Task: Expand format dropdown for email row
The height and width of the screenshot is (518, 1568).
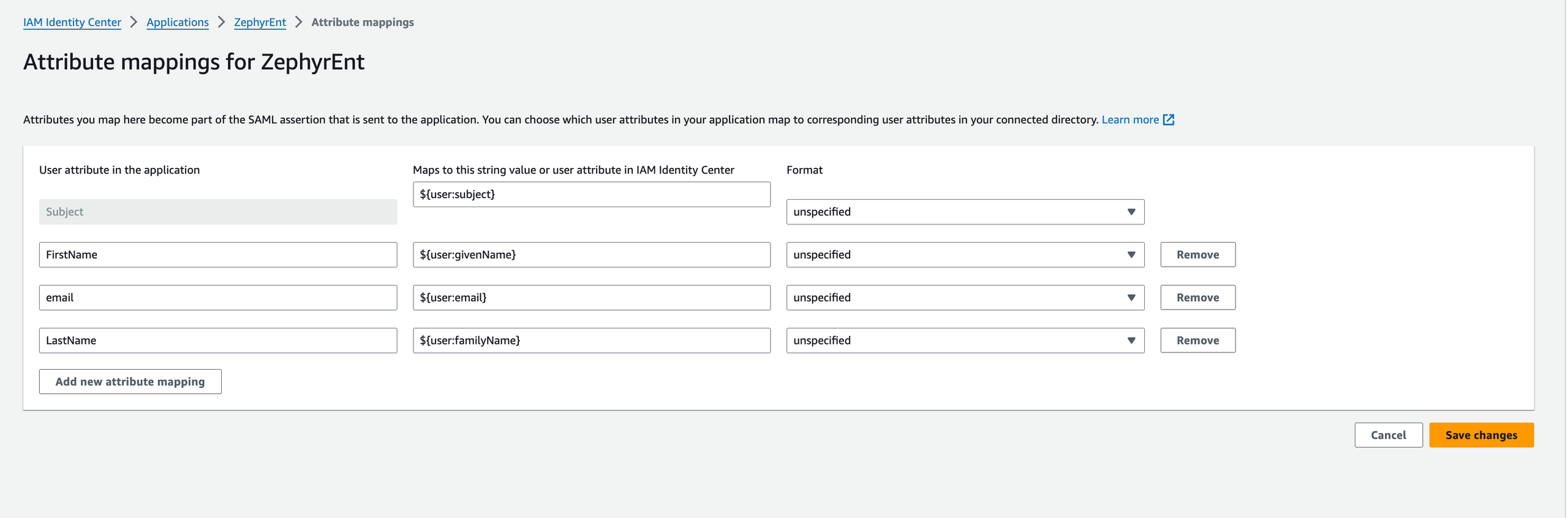Action: tap(965, 298)
